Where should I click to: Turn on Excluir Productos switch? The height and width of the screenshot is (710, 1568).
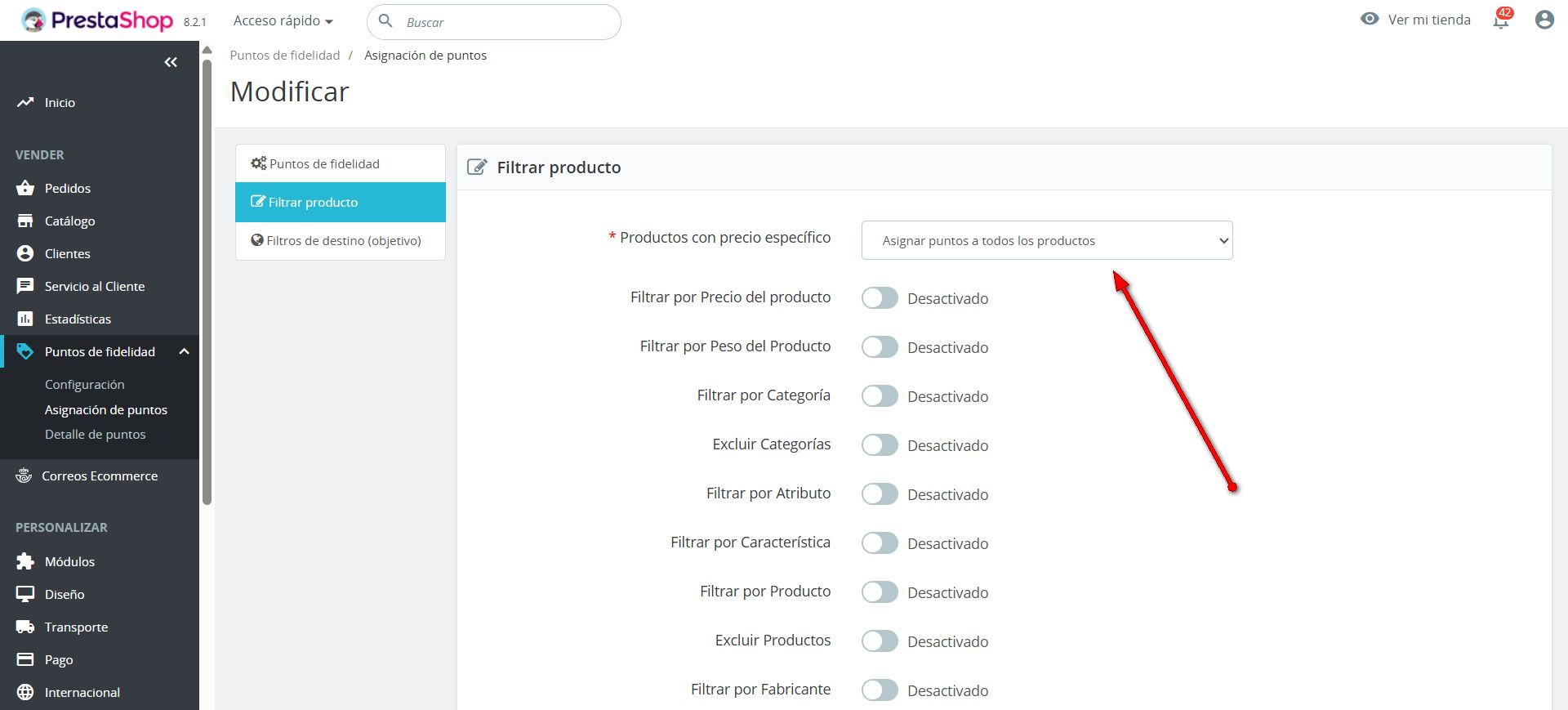pos(880,641)
